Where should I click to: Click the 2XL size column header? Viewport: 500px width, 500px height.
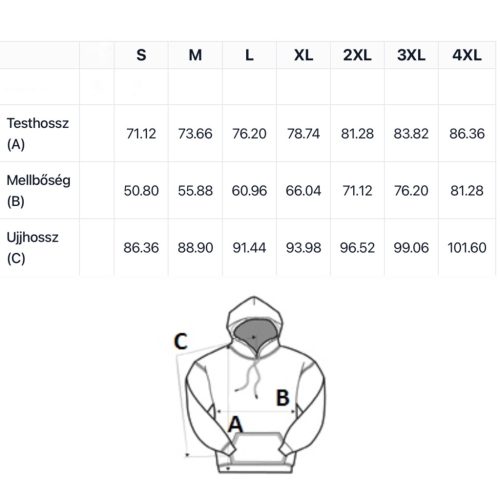coord(357,55)
